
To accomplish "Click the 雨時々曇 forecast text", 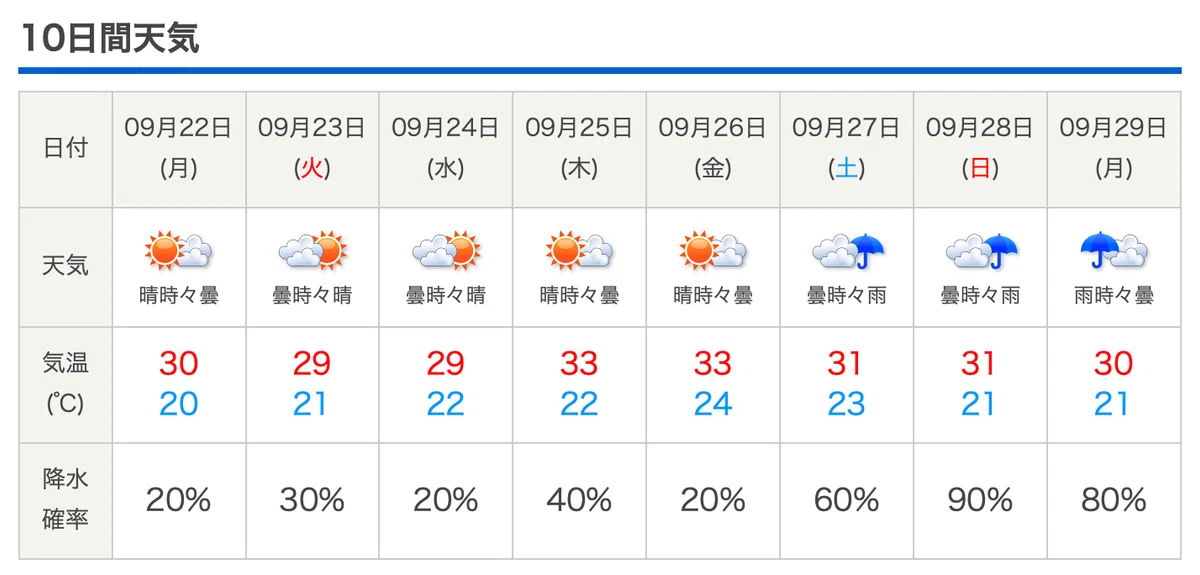I will (1114, 296).
